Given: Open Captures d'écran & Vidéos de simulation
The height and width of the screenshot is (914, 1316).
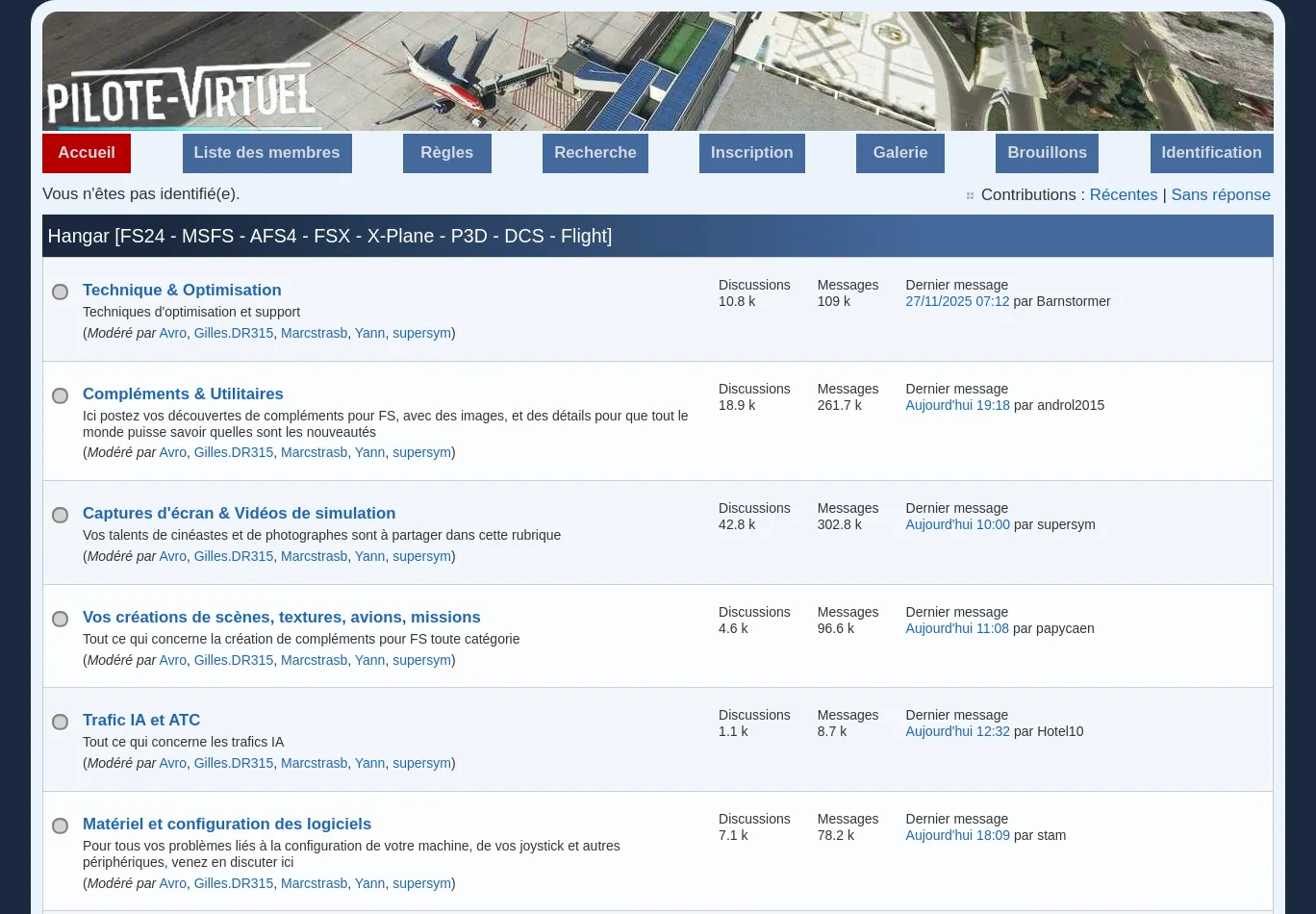Looking at the screenshot, I should [239, 513].
